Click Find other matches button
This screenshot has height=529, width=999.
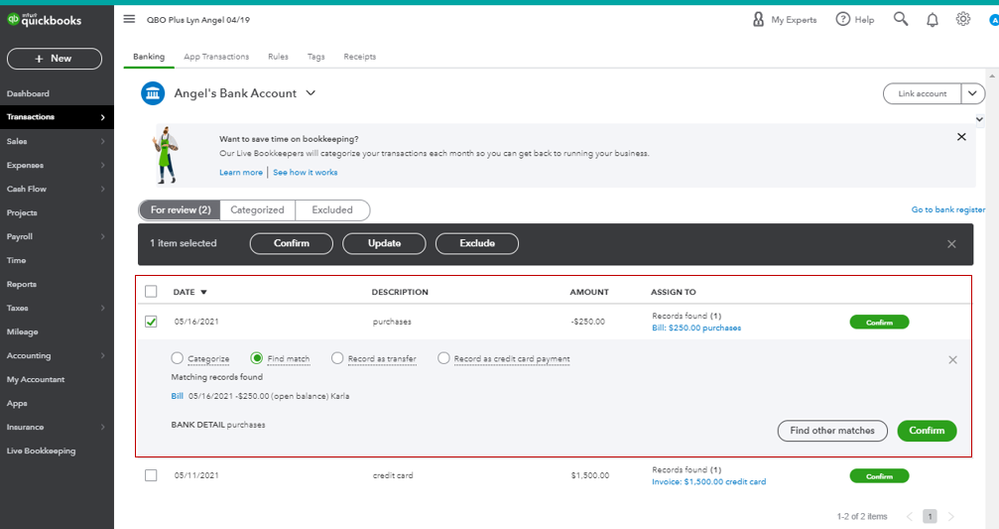(832, 431)
